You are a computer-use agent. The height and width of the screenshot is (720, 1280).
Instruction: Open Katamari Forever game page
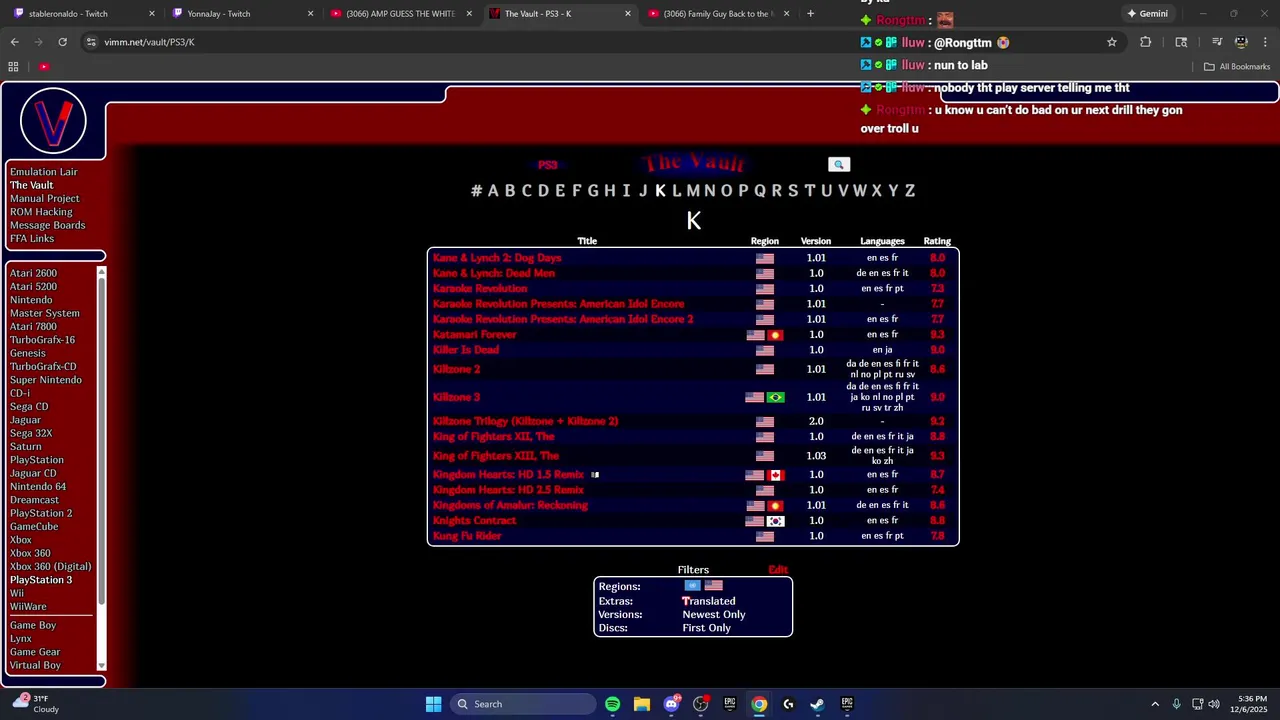click(475, 335)
